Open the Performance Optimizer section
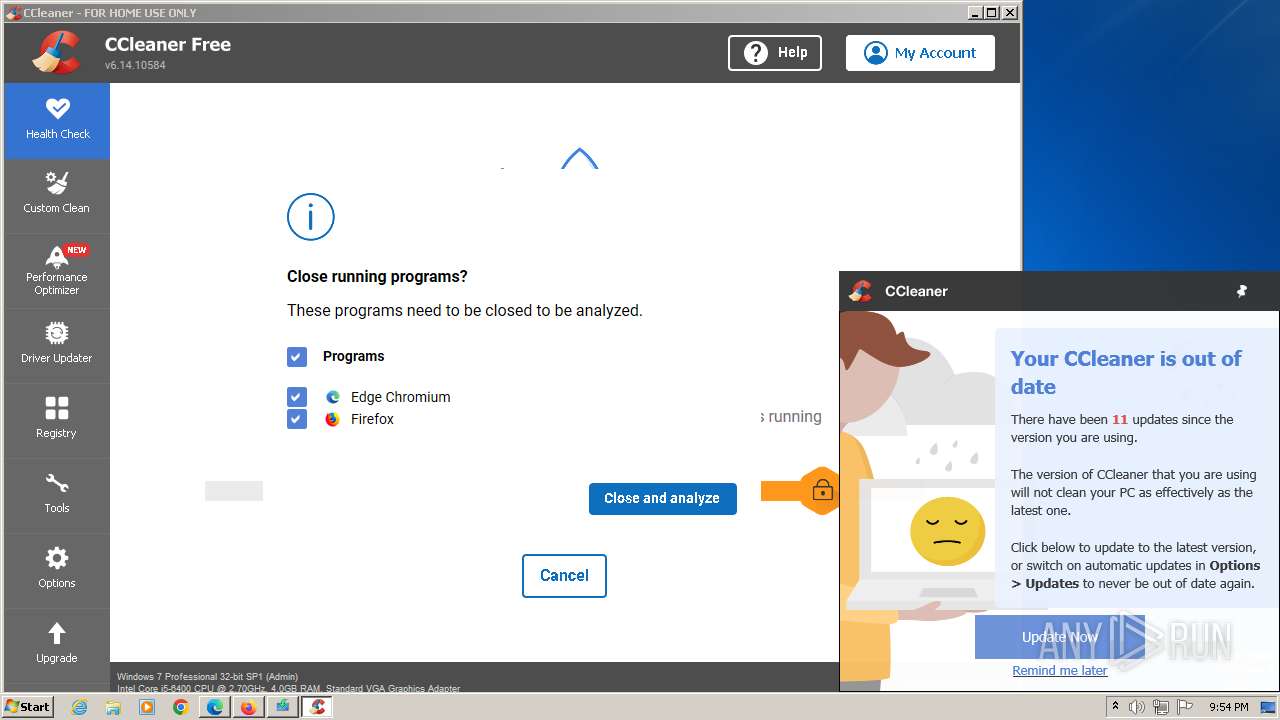Image resolution: width=1280 pixels, height=720 pixels. tap(57, 271)
